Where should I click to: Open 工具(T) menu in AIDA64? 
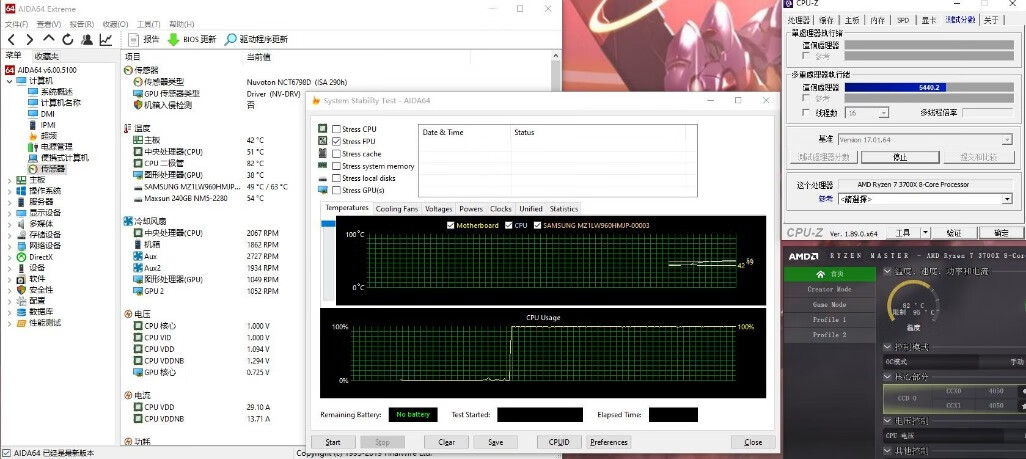click(149, 24)
